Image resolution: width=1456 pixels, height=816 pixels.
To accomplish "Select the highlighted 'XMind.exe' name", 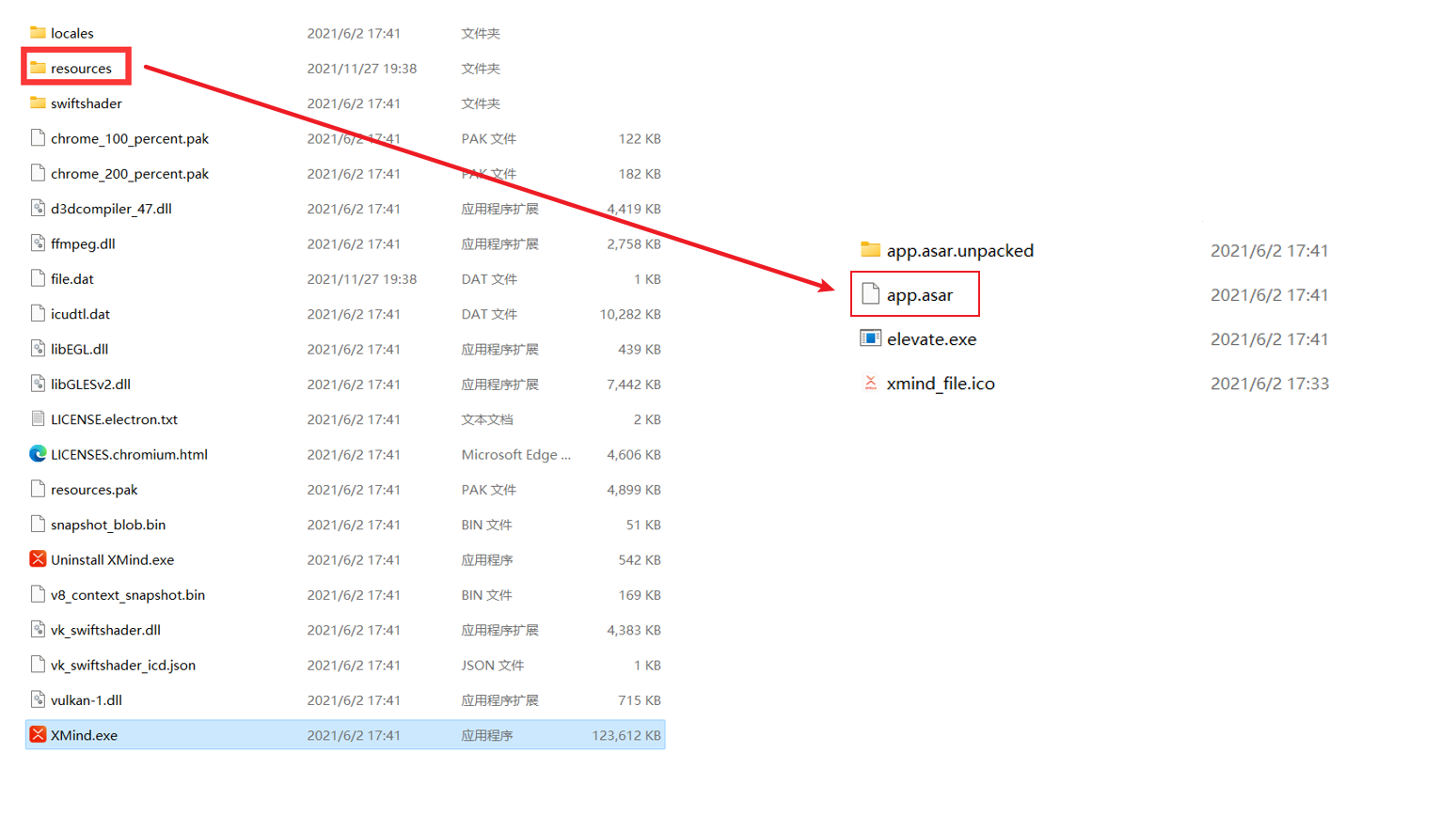I will point(84,735).
